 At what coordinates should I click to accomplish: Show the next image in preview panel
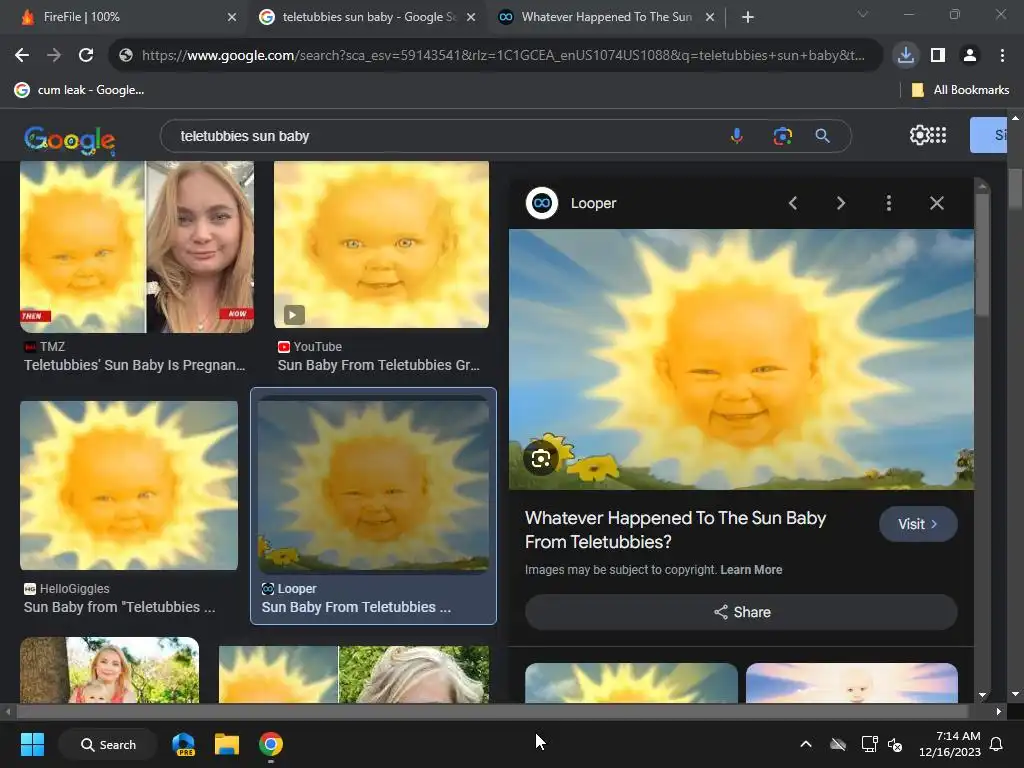pyautogui.click(x=840, y=203)
